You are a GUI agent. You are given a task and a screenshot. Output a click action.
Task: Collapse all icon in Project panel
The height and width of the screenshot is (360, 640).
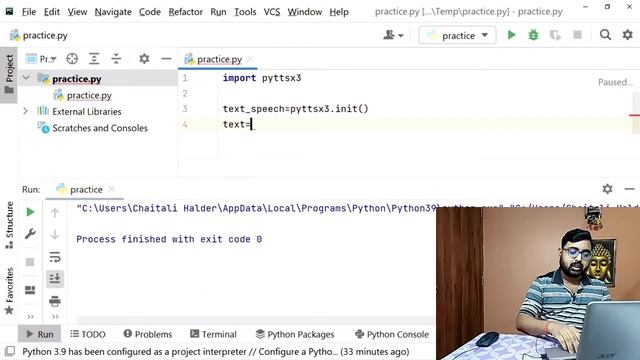(116, 59)
